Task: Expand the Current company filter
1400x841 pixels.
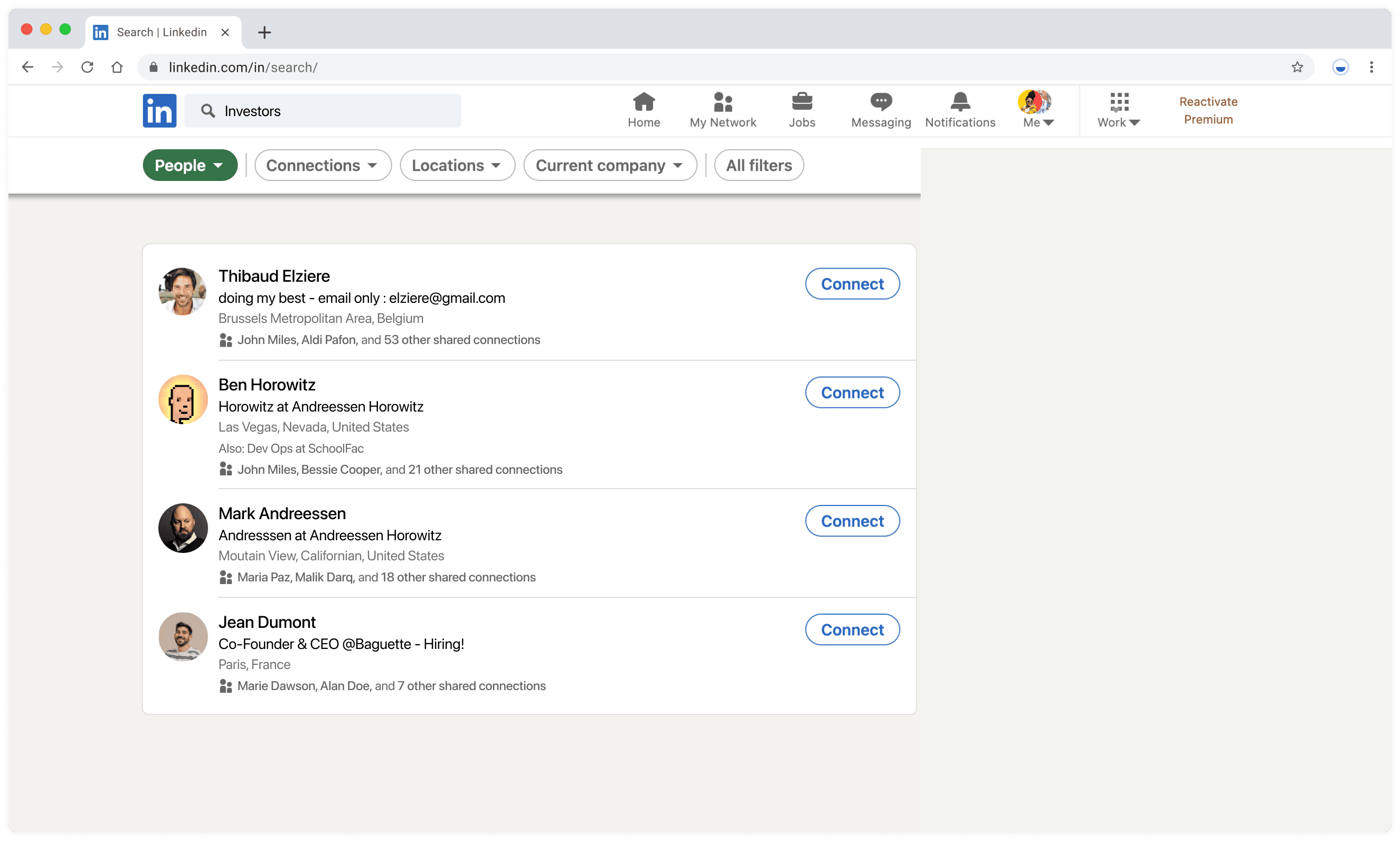Action: 610,166
